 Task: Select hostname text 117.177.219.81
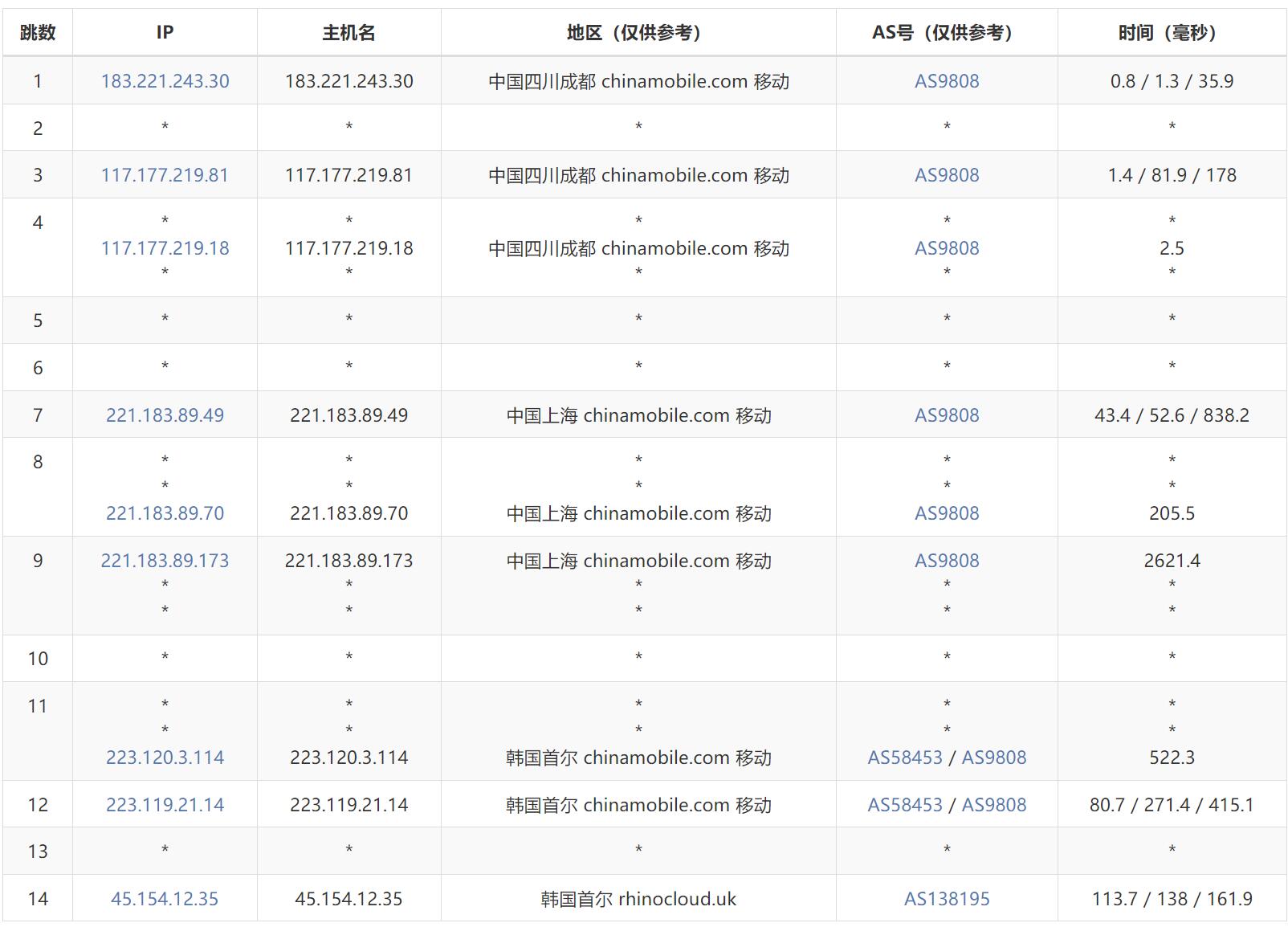pos(349,175)
